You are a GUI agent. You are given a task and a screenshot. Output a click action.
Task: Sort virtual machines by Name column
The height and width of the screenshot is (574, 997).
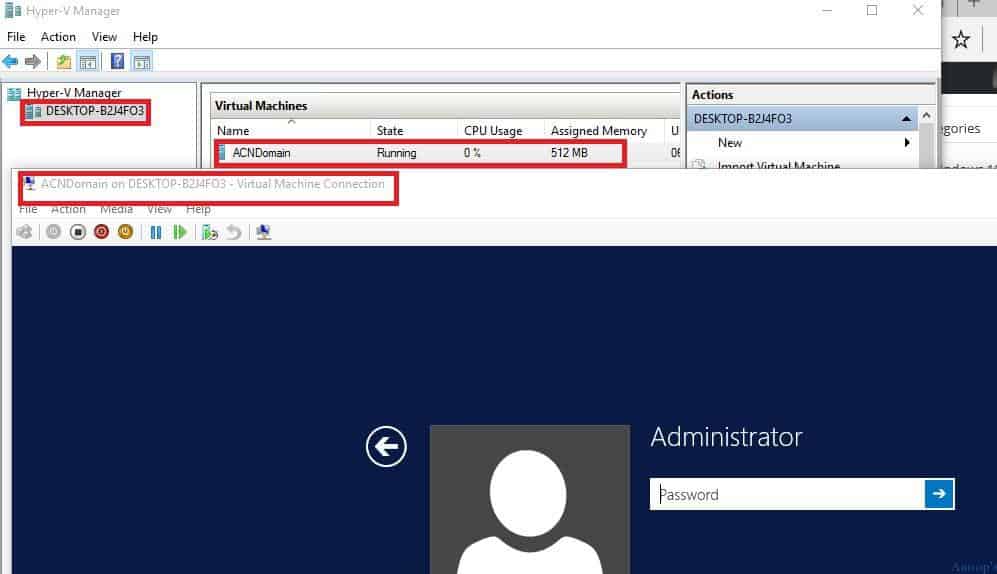coord(233,130)
